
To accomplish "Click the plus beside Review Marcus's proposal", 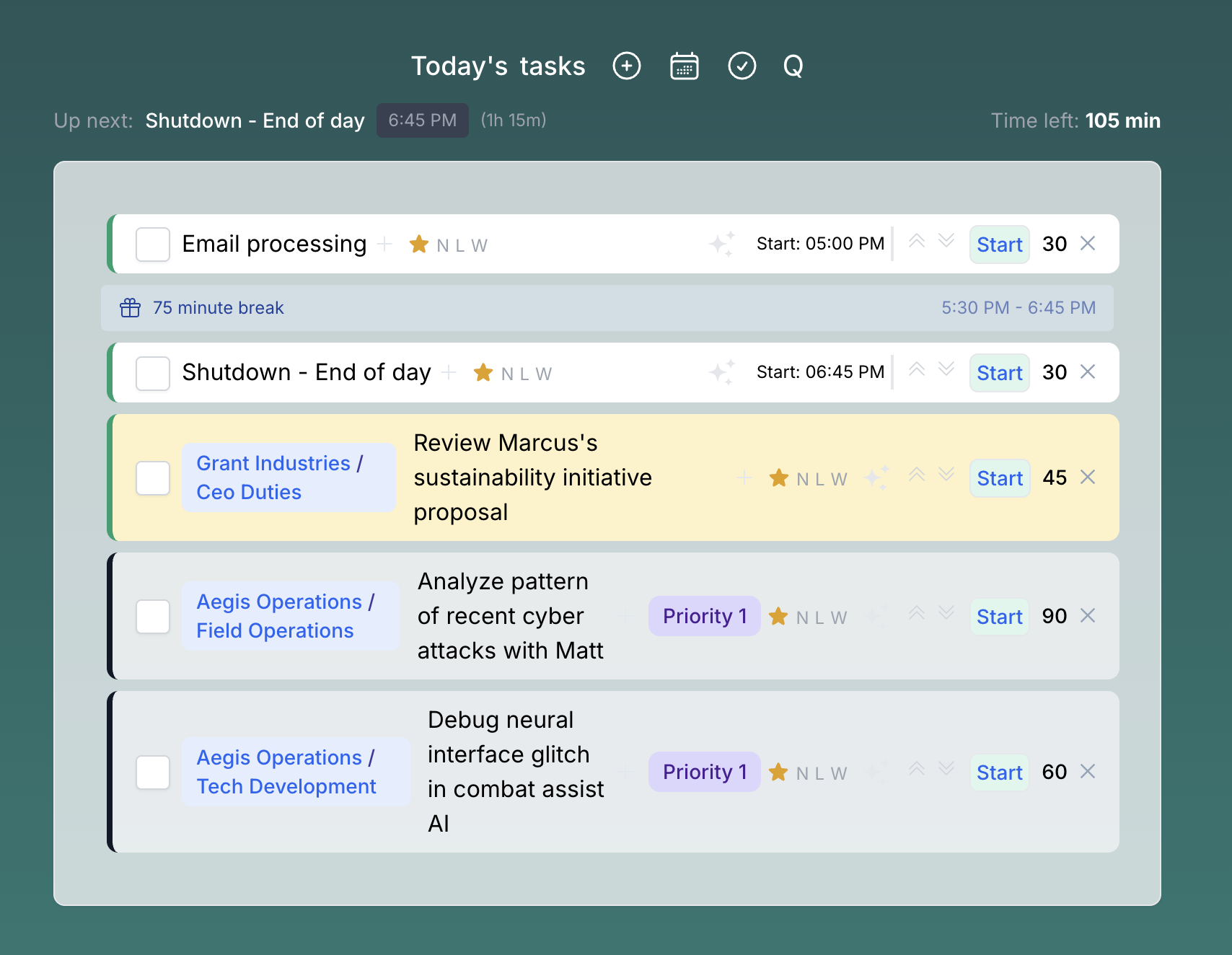I will 744,477.
